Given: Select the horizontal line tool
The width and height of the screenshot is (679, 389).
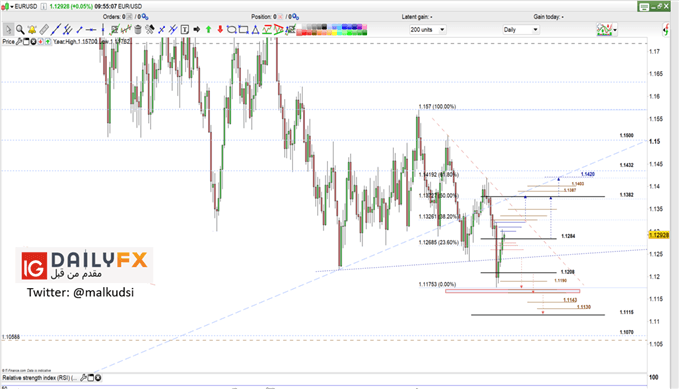Looking at the screenshot, I should coord(91,30).
